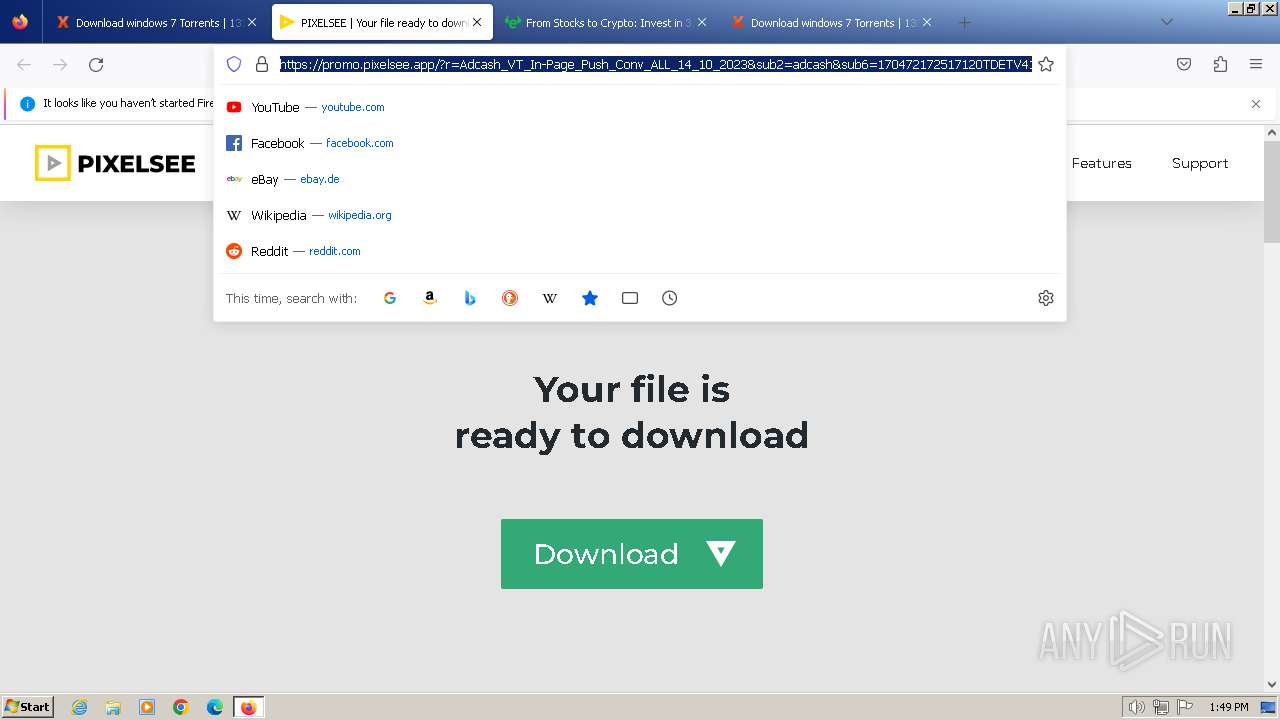Open the Features menu item
1280x720 pixels.
click(1102, 163)
